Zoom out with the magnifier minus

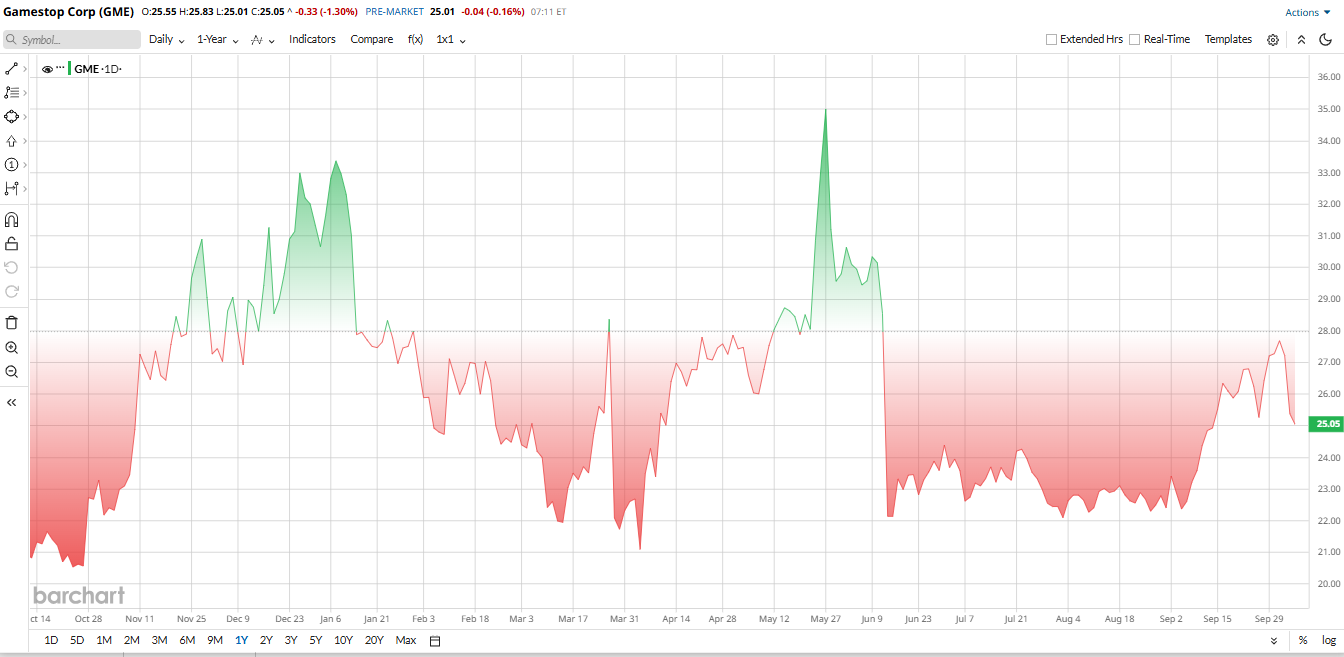(12, 371)
